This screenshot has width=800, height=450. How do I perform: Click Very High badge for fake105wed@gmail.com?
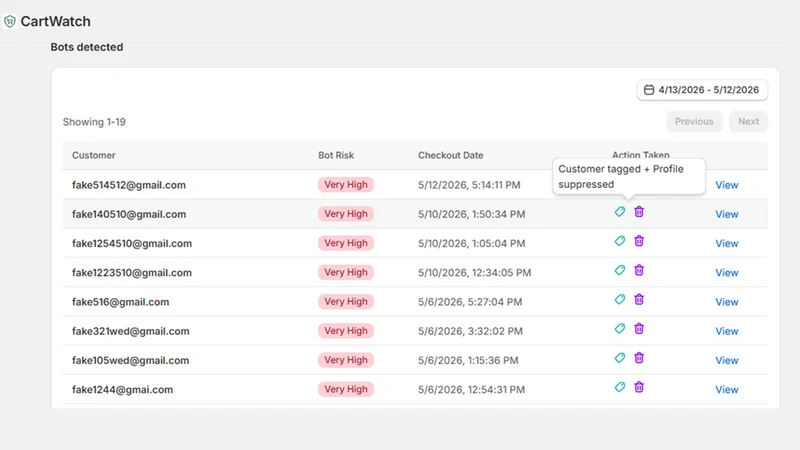click(x=346, y=360)
